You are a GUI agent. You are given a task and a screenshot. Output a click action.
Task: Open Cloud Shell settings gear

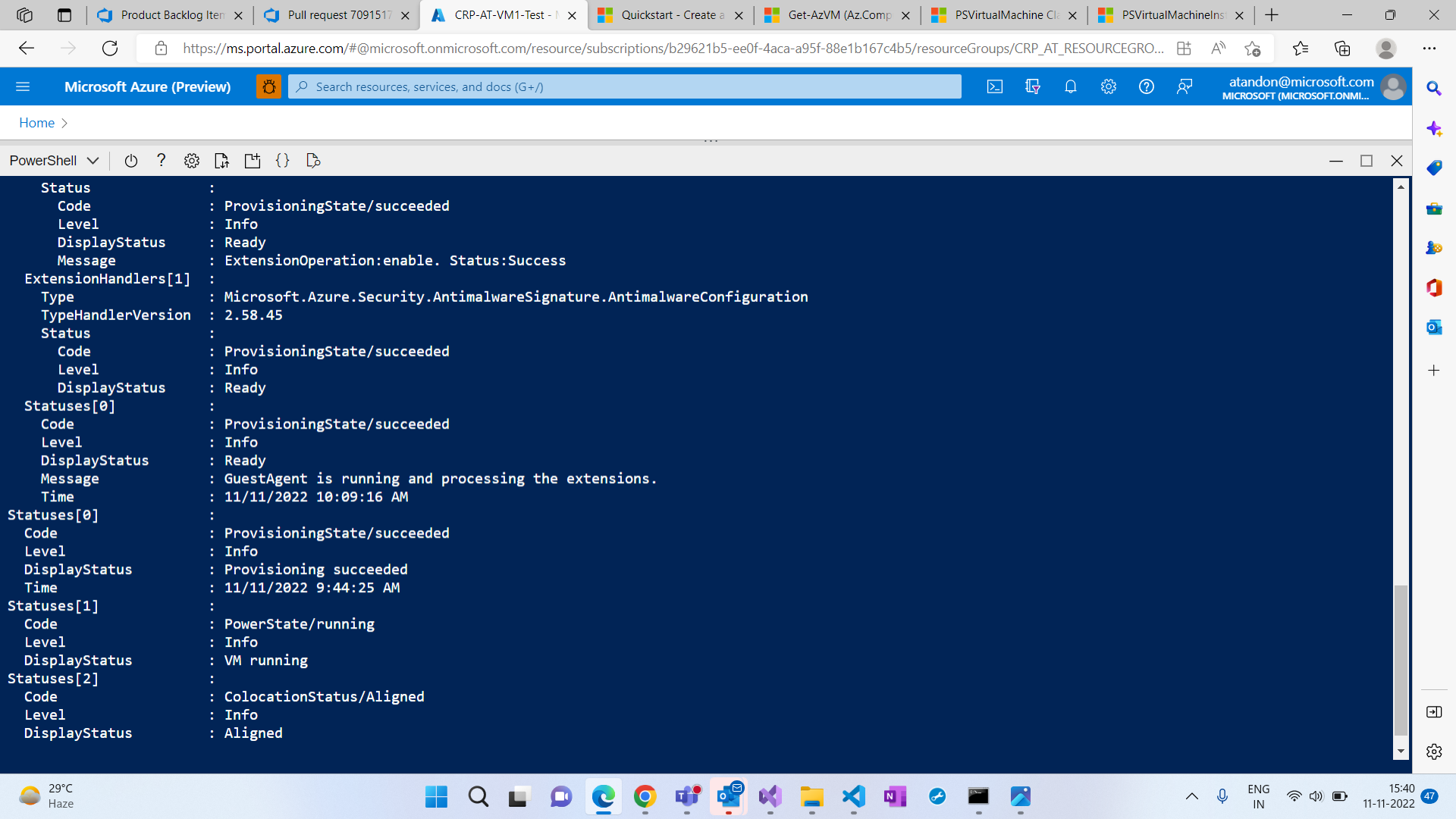[x=192, y=161]
